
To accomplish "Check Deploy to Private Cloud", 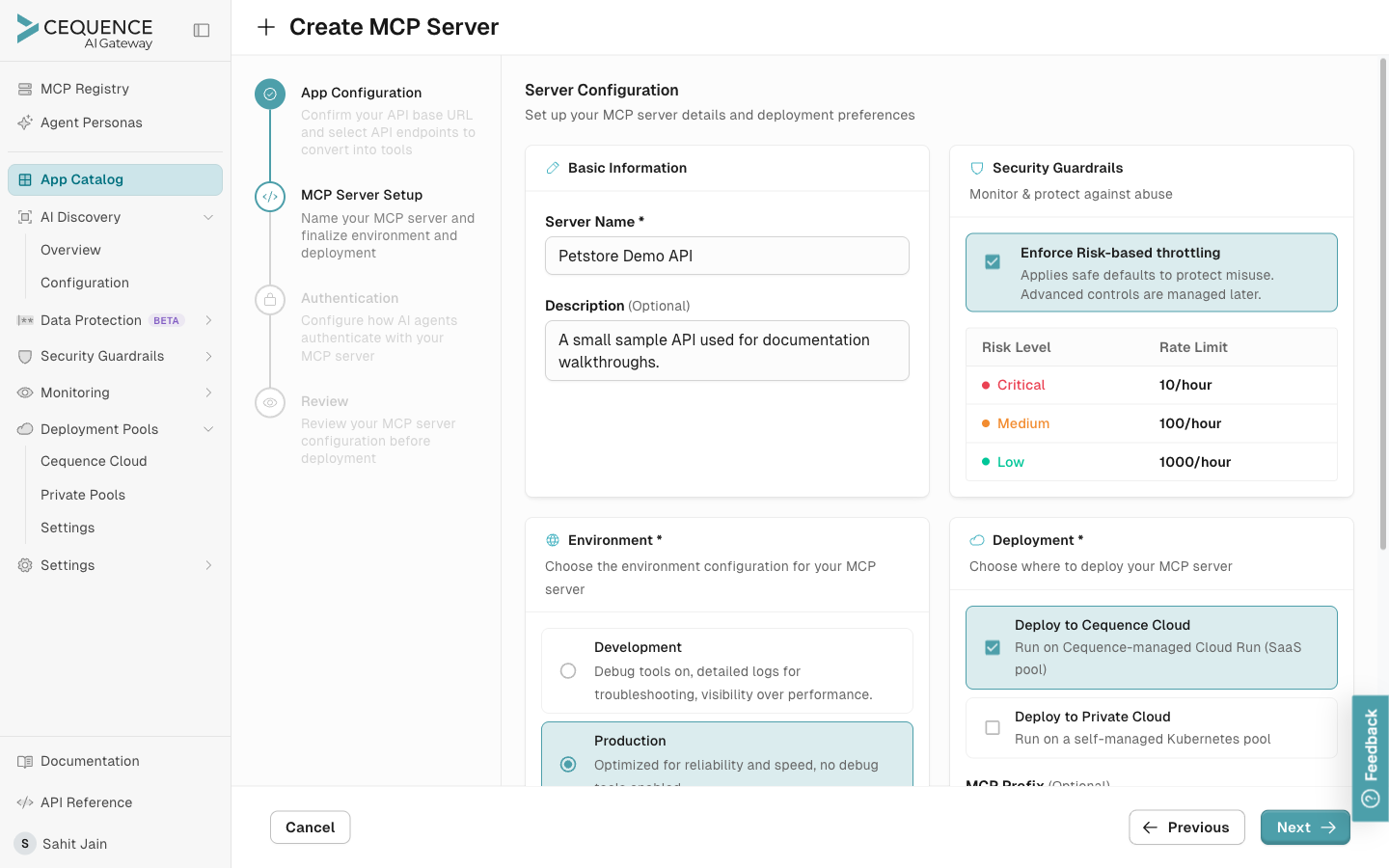I will click(x=993, y=727).
